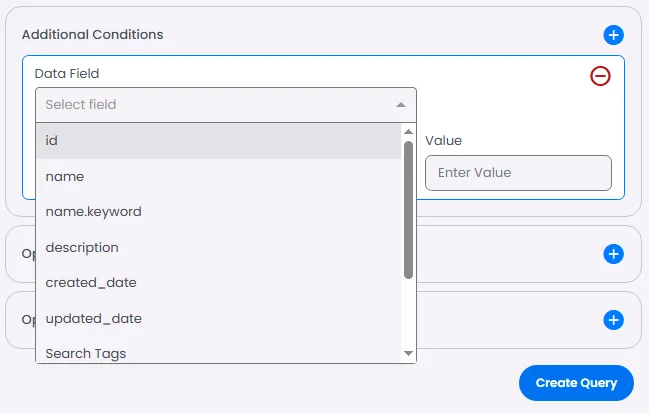Image resolution: width=649 pixels, height=413 pixels.
Task: Click the Create Query button
Action: [576, 383]
